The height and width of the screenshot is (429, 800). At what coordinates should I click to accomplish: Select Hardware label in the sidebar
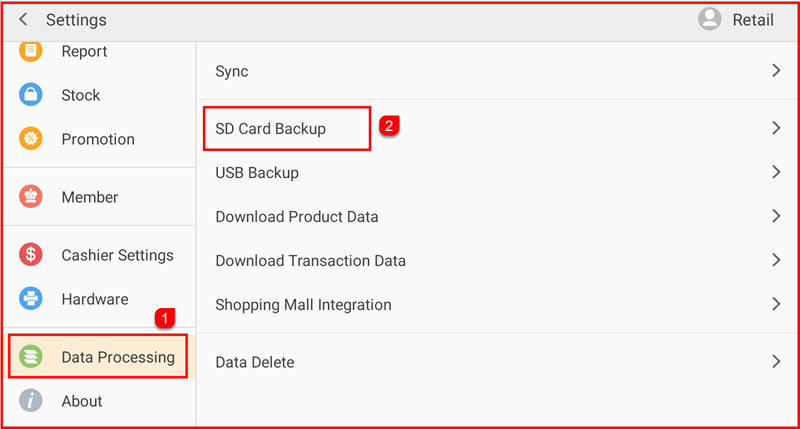click(95, 299)
